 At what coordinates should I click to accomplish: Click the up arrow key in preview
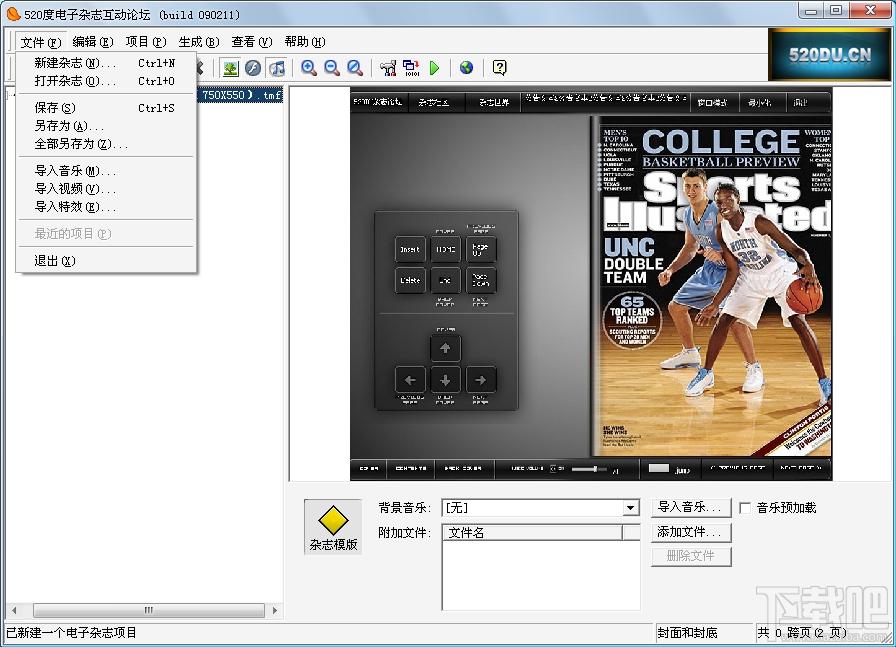click(x=445, y=348)
